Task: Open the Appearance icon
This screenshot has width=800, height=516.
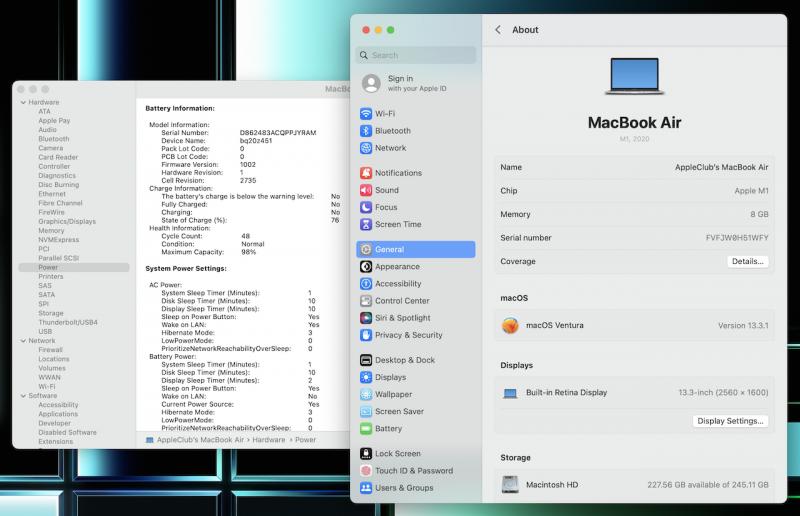Action: pyautogui.click(x=366, y=266)
